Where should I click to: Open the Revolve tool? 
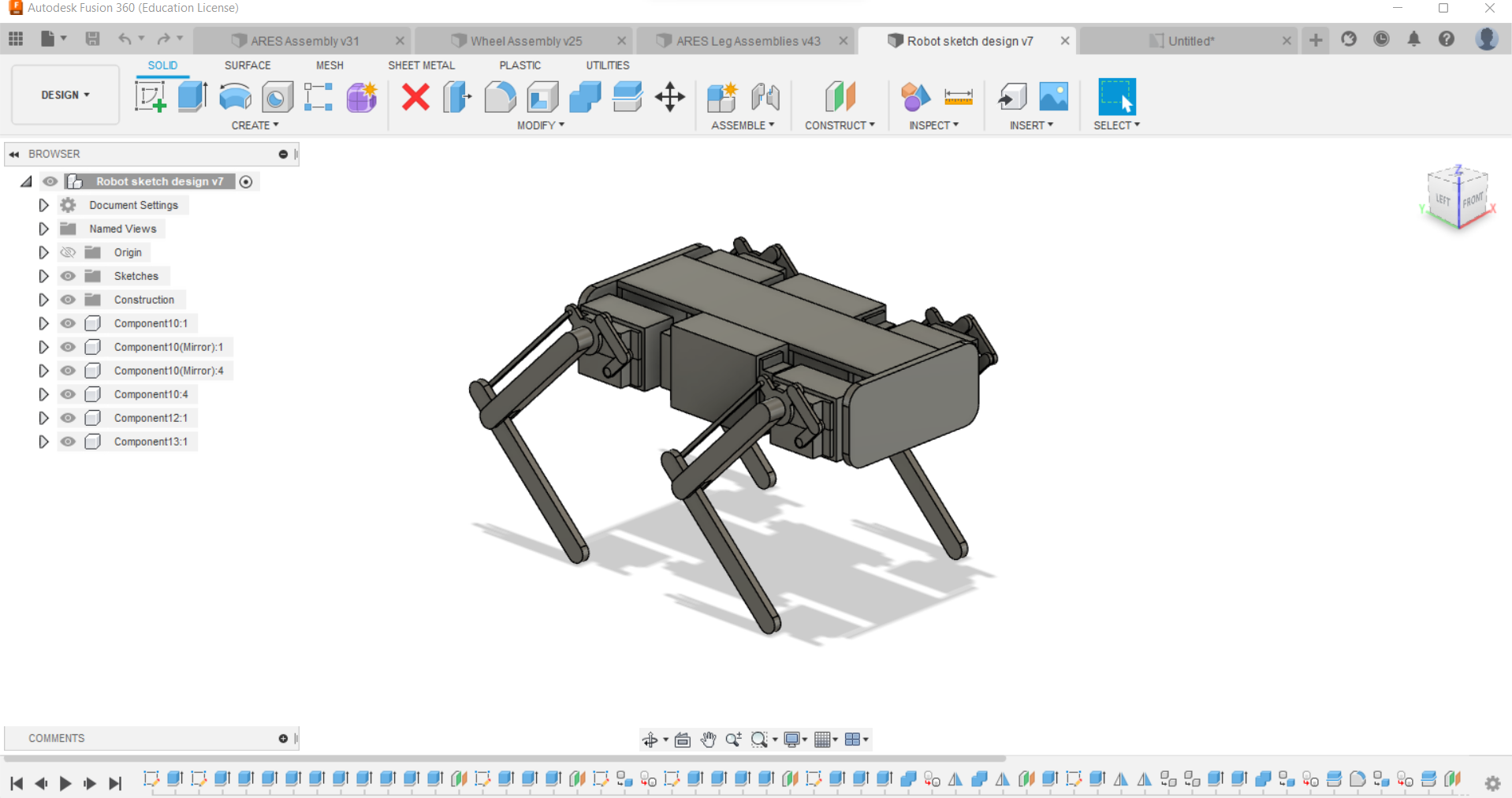[x=234, y=97]
